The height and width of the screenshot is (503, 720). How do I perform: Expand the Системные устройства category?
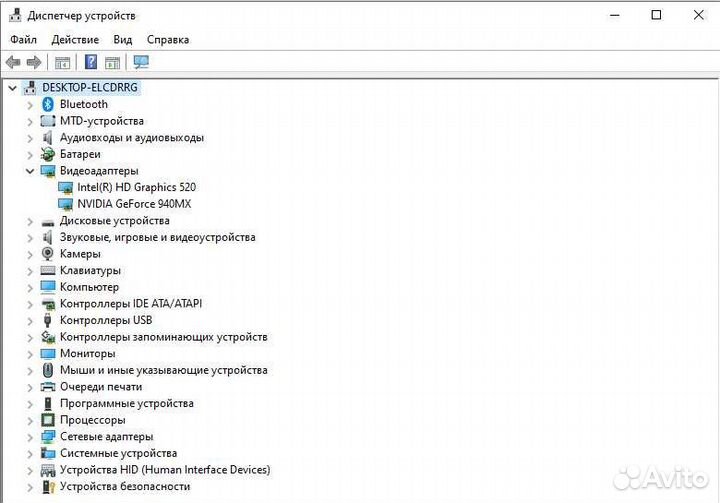tap(30, 453)
